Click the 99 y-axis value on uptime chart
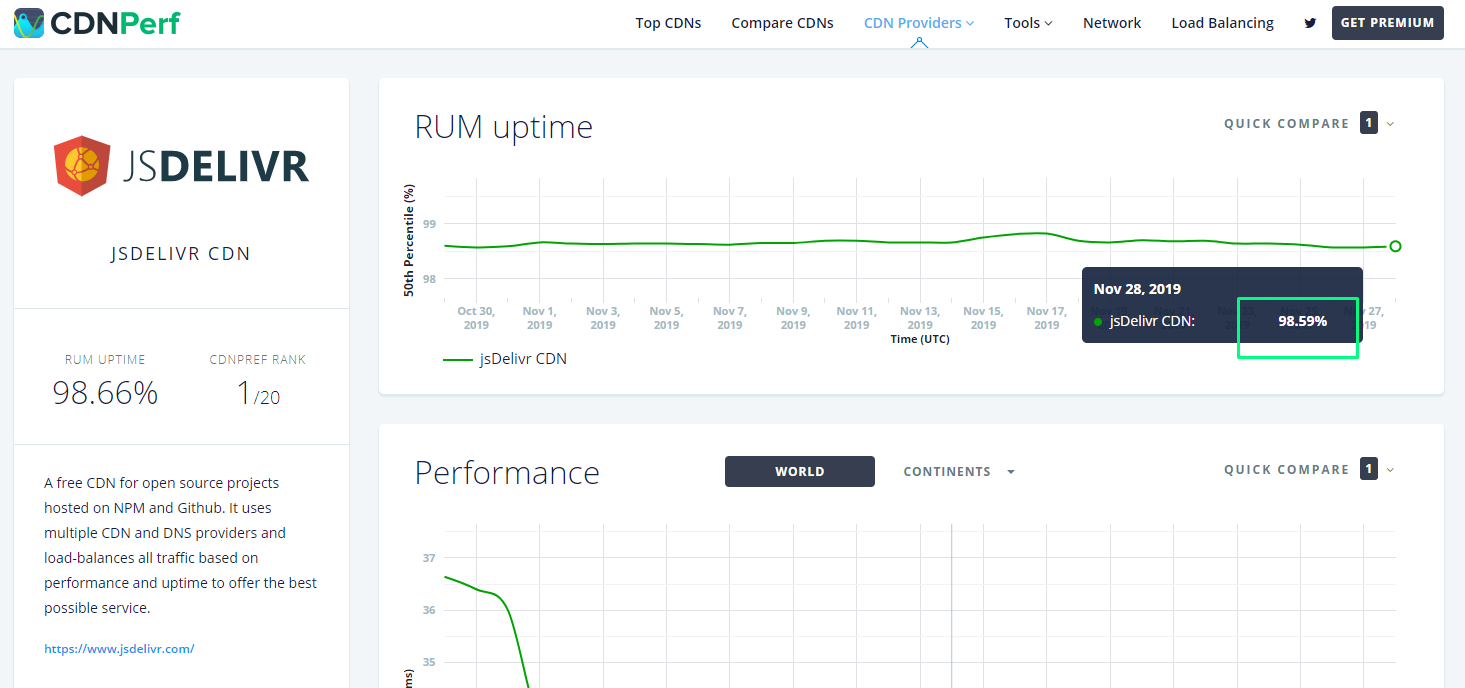 [x=429, y=224]
